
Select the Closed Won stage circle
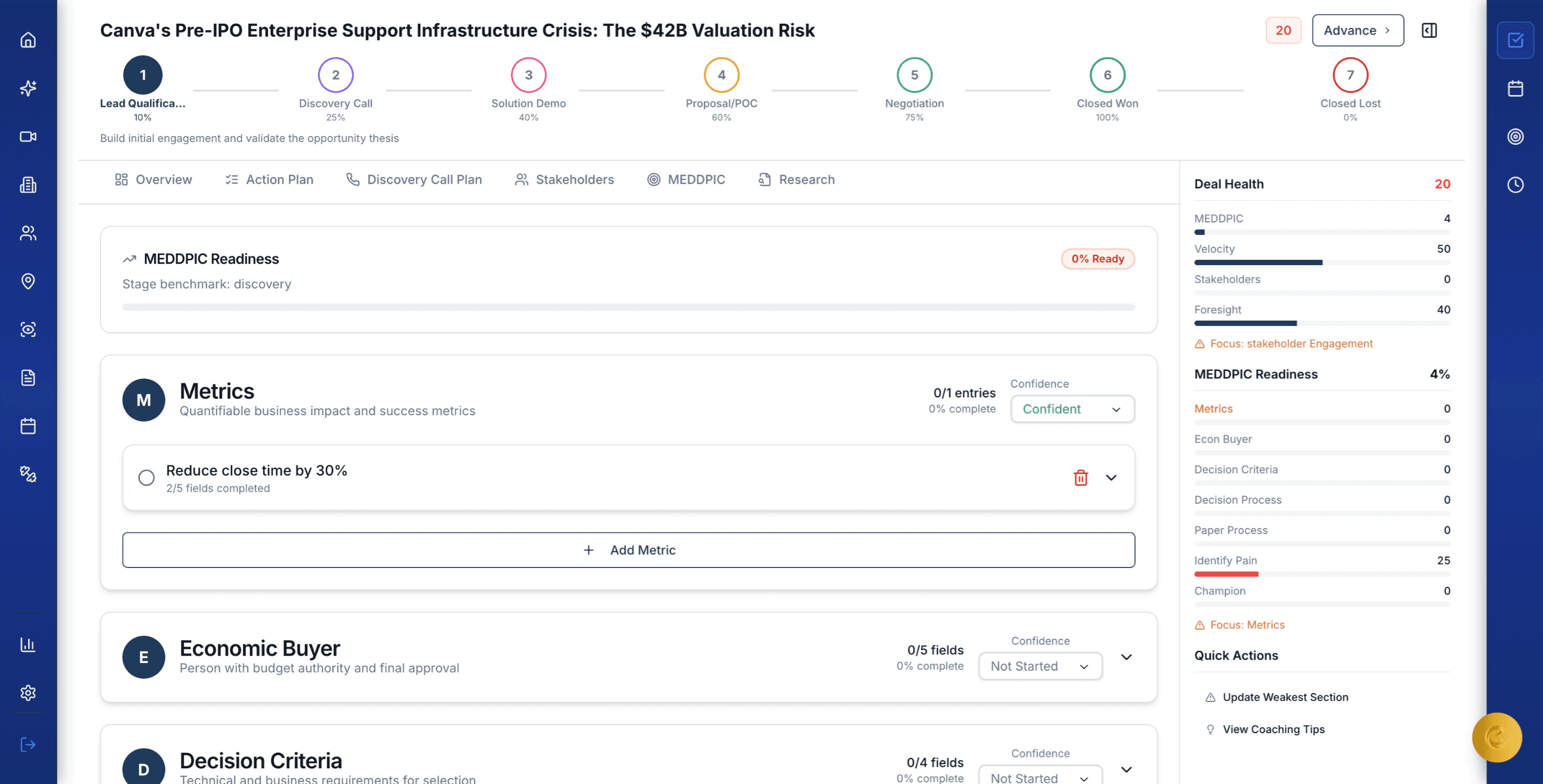1107,75
